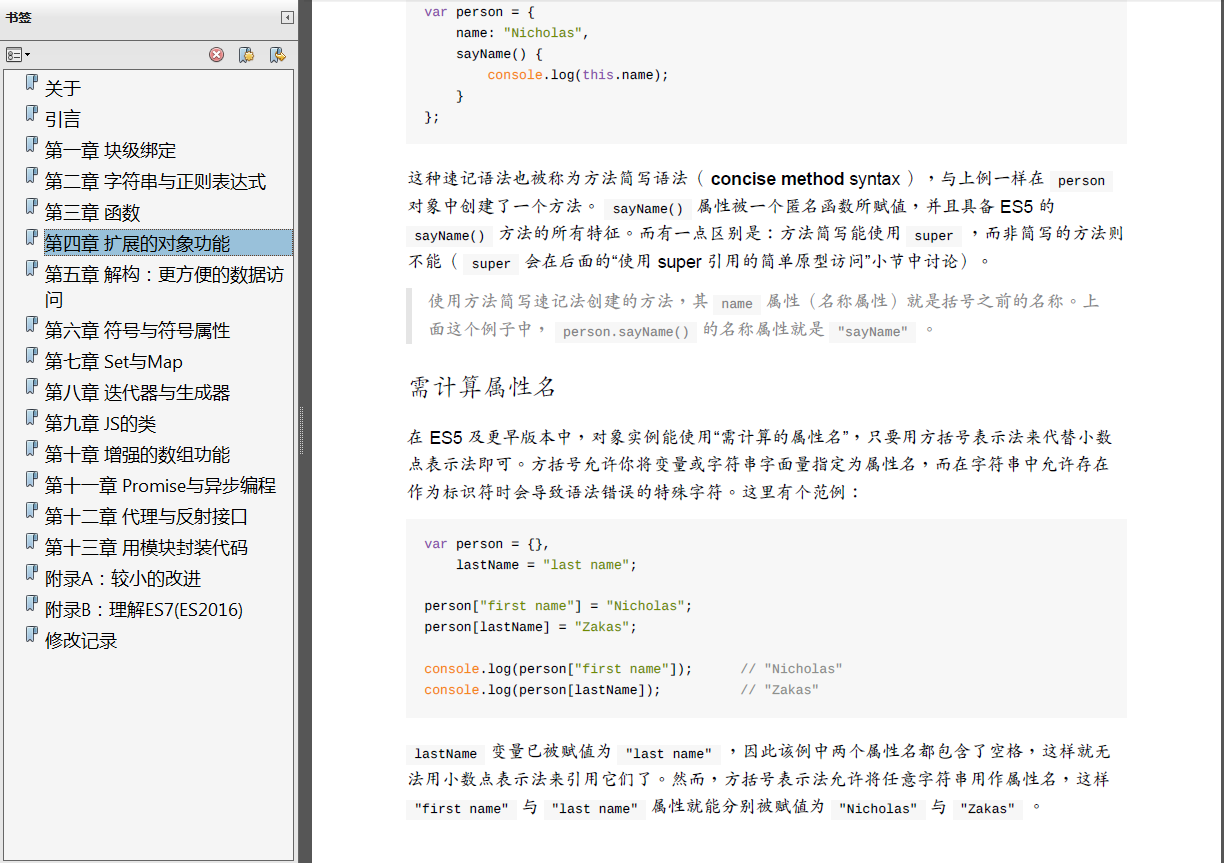Click the 'concise method syntax' English phrase
Image resolution: width=1224 pixels, height=863 pixels.
tap(805, 179)
